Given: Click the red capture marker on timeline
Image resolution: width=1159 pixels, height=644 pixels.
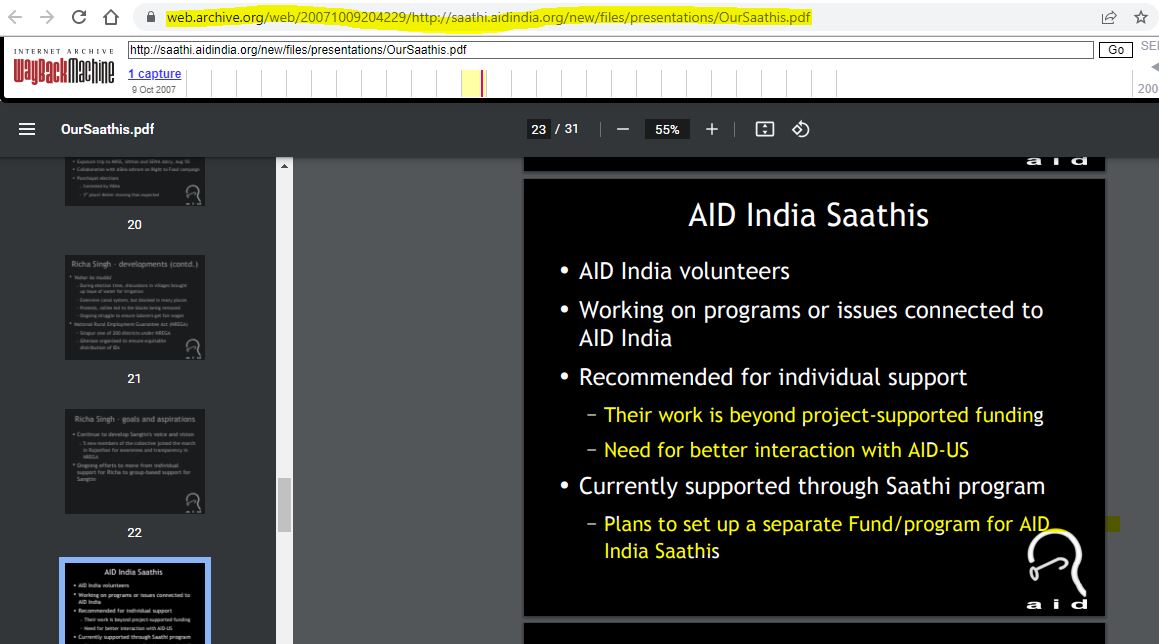Looking at the screenshot, I should [x=482, y=83].
